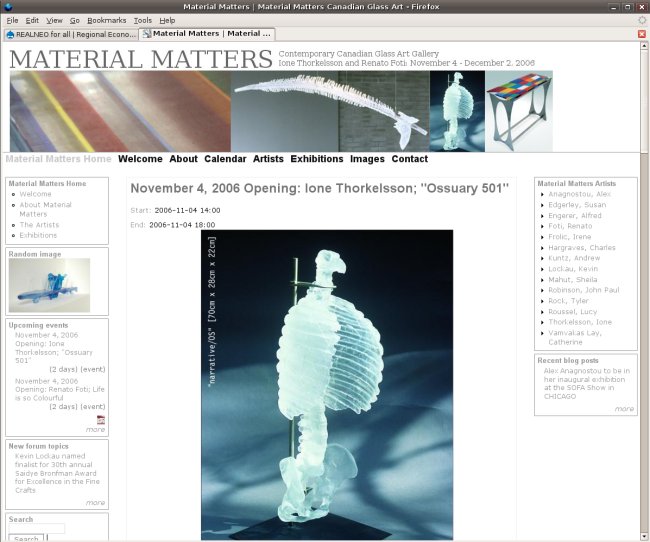This screenshot has width=650, height=542.
Task: Open artist Vamvakas Lay, Catherine
Action: click(575, 337)
